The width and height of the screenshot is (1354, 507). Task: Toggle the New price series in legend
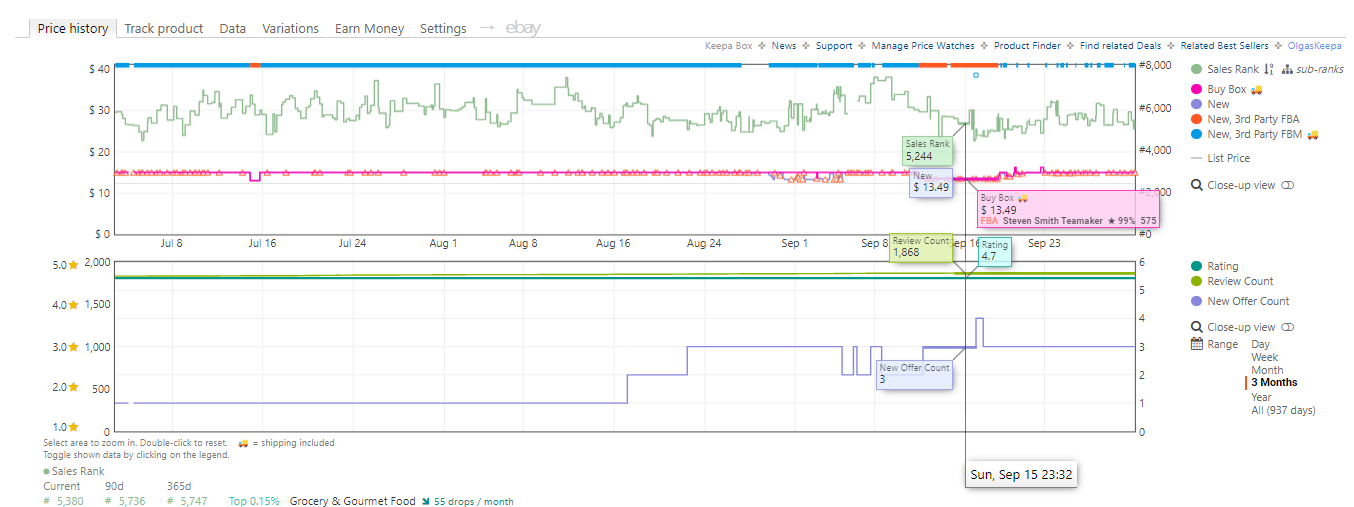pyautogui.click(x=1210, y=104)
